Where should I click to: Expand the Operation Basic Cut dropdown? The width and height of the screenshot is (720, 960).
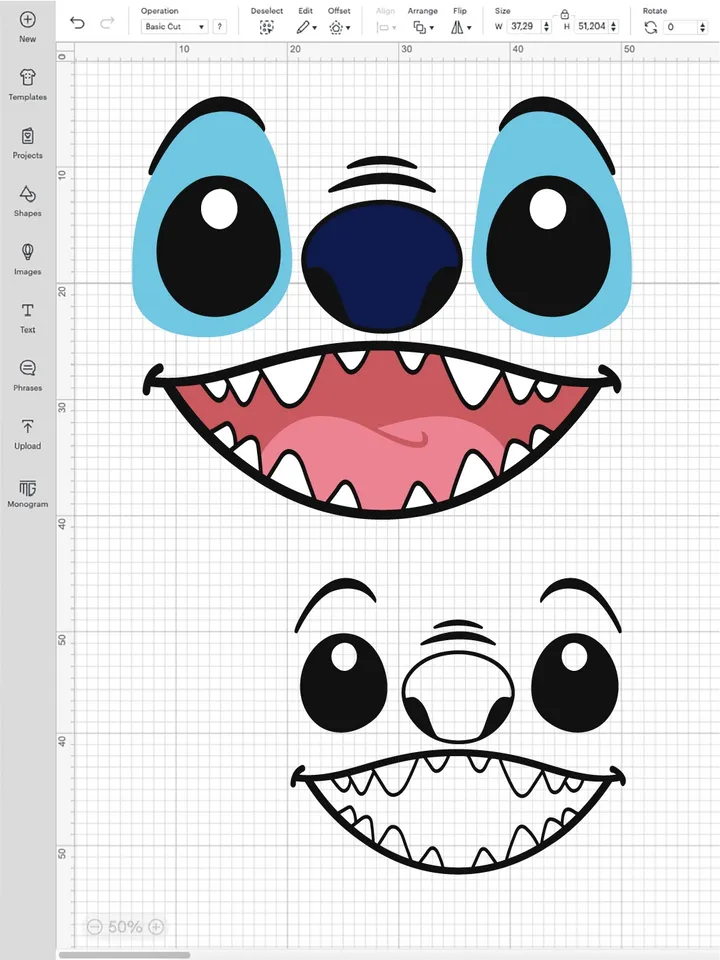coord(173,27)
